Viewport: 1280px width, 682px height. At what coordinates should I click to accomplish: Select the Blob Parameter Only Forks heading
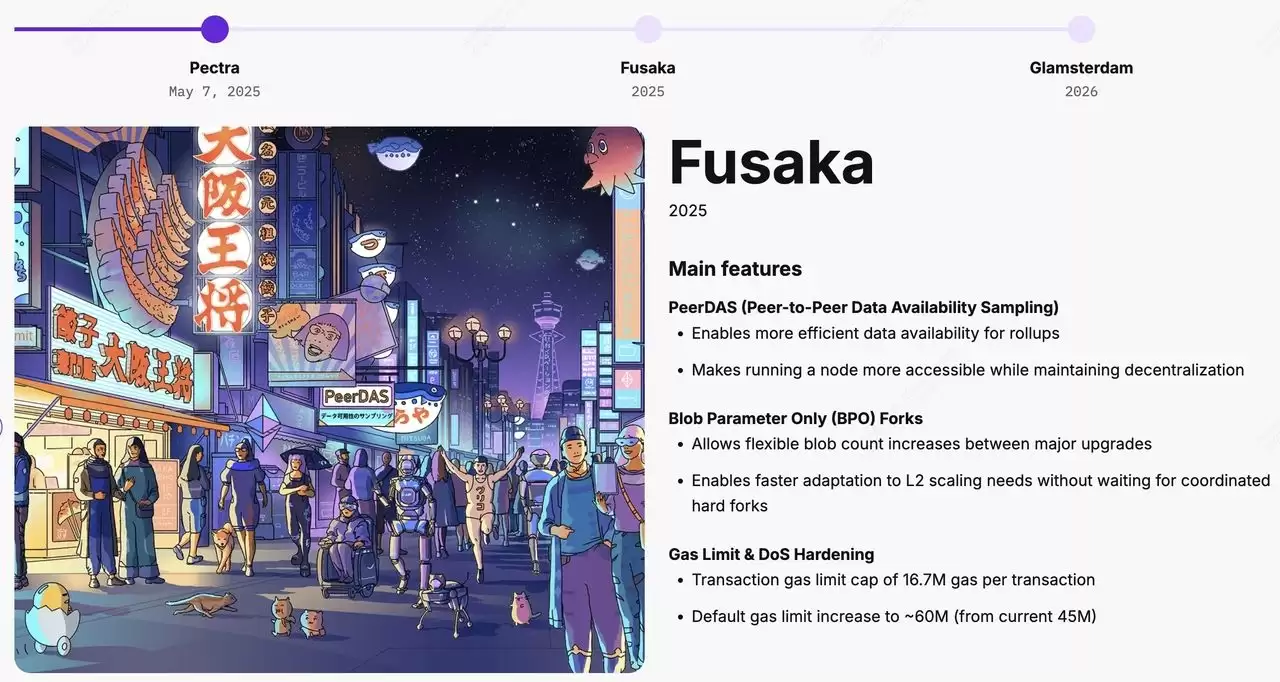795,417
